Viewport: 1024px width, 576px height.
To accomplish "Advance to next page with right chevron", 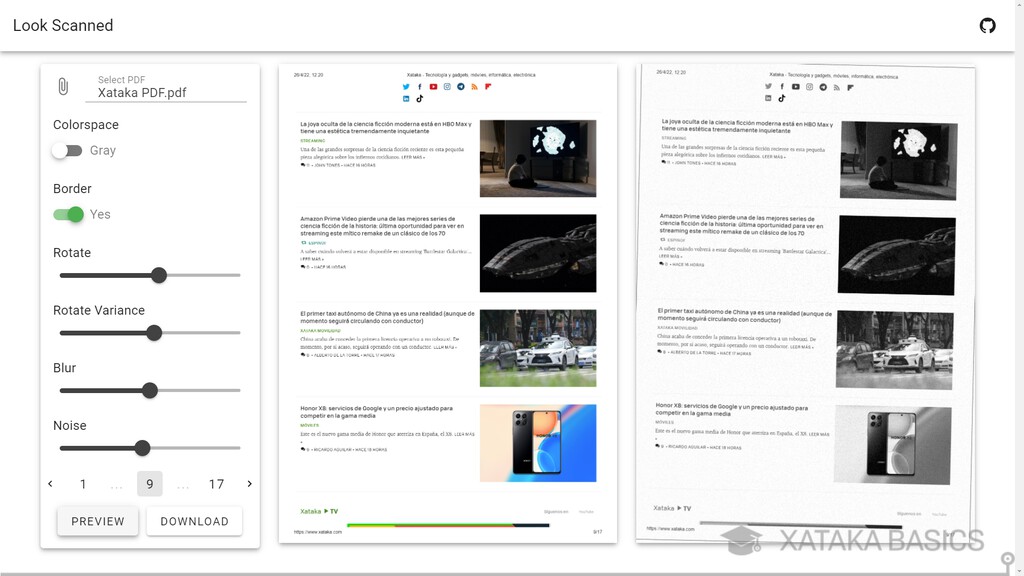I will (249, 483).
